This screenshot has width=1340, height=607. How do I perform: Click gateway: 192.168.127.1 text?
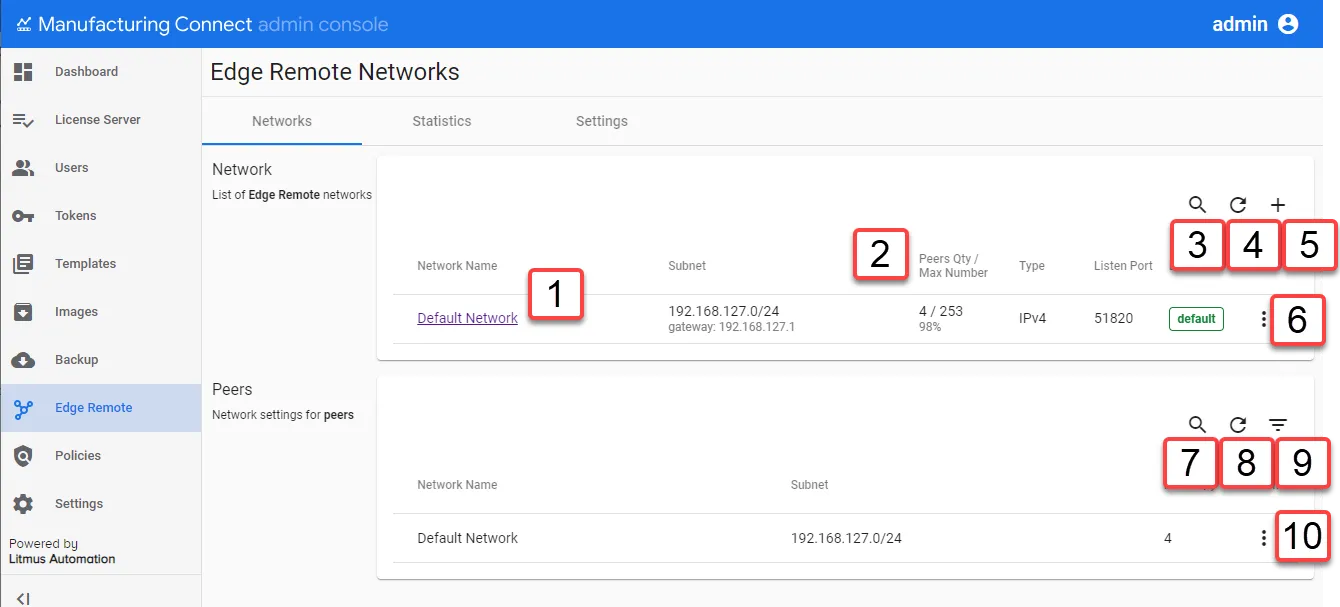pyautogui.click(x=731, y=327)
